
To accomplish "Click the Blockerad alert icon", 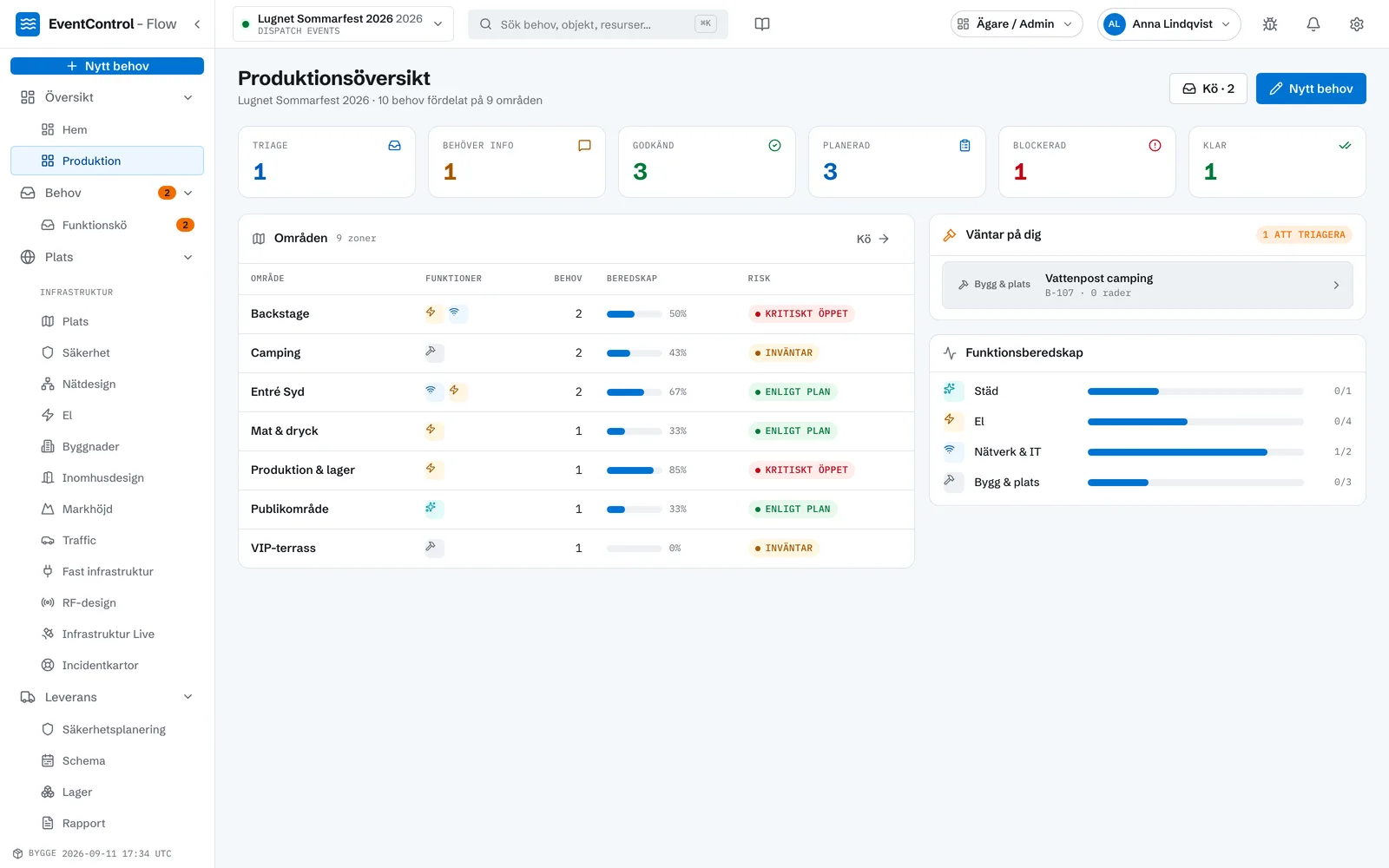I will coord(1155,146).
